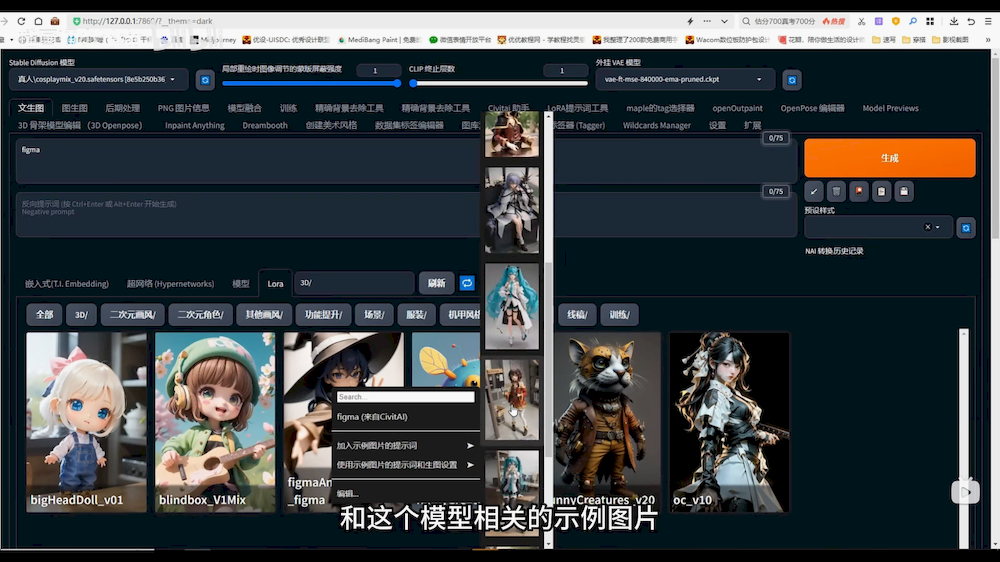Click the trash icon under the Generate button

point(836,191)
